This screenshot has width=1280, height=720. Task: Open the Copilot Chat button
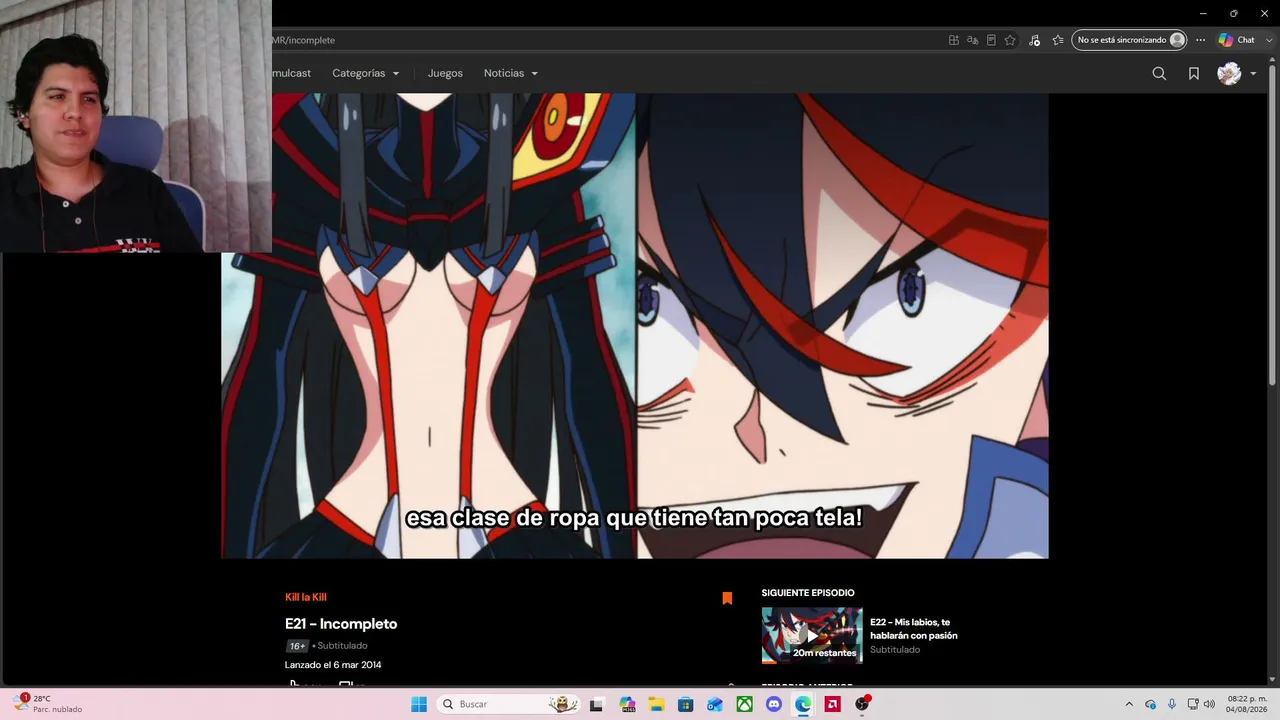tap(1236, 40)
